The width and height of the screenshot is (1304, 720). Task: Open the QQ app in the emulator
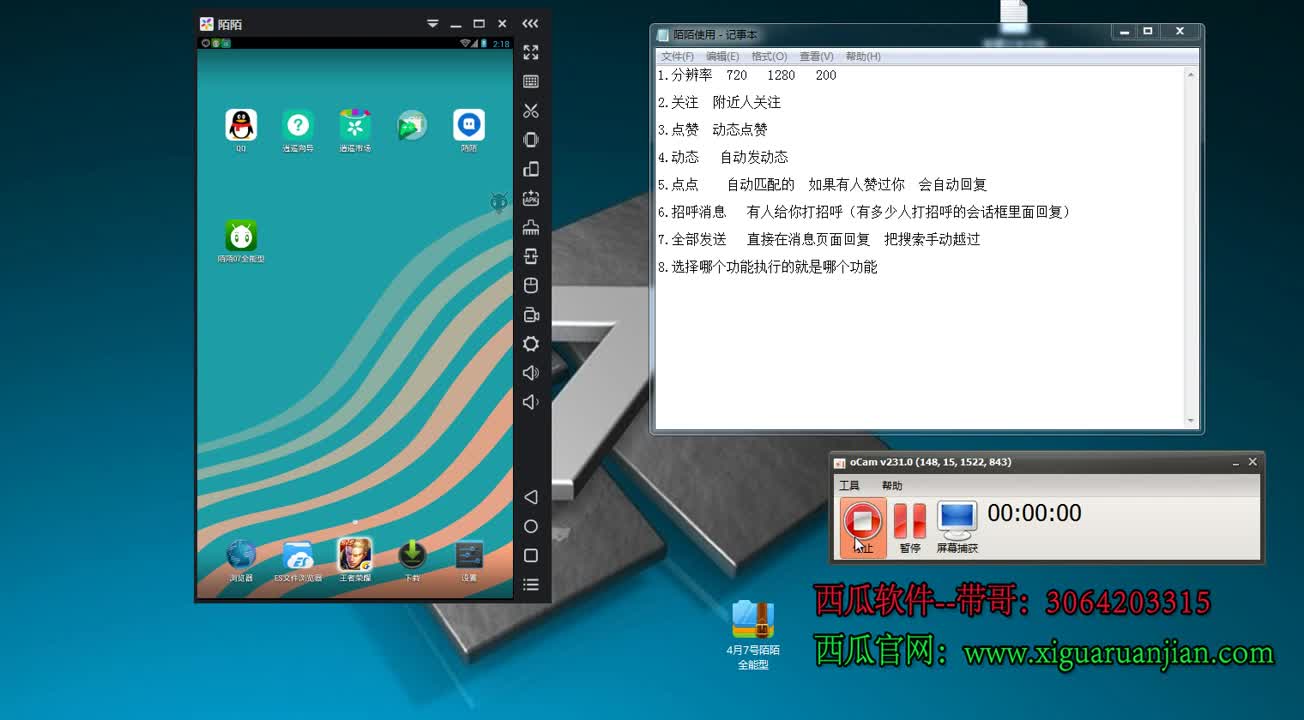click(x=241, y=126)
